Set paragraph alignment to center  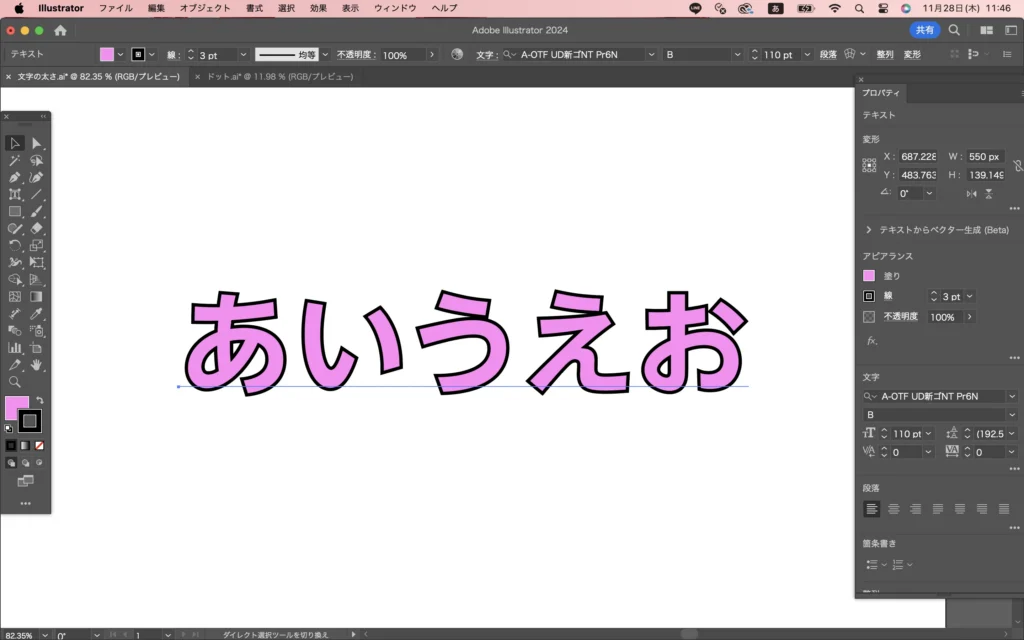[893, 509]
